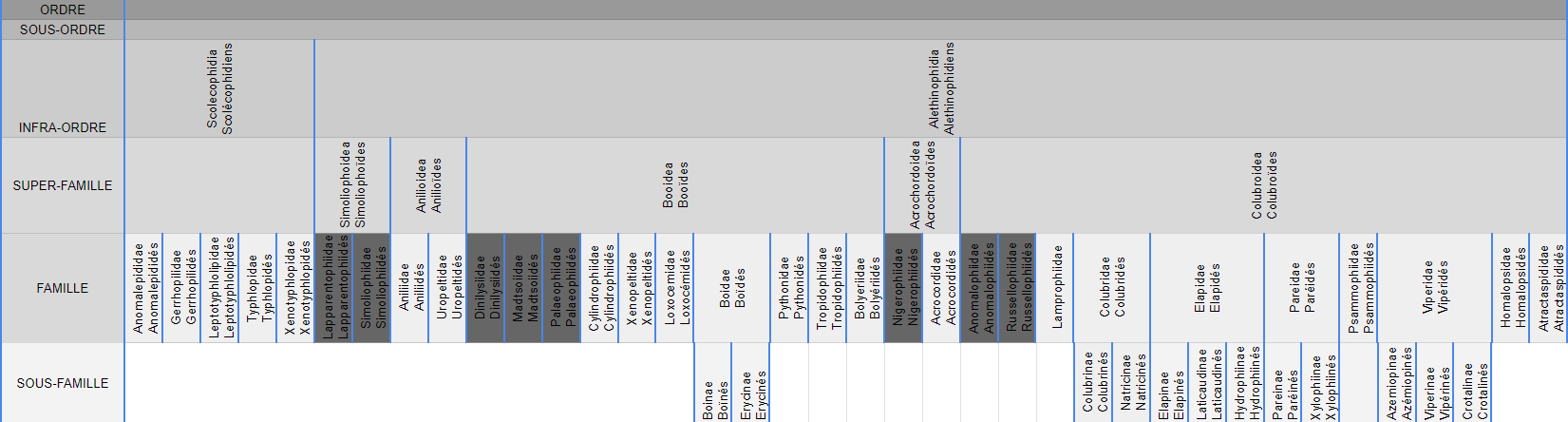
Task: Select the Bolyeriidae family cell
Action: coord(865,288)
